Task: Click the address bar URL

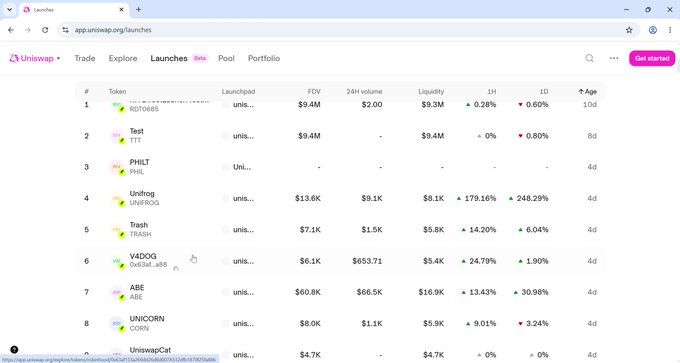Action: tap(113, 30)
